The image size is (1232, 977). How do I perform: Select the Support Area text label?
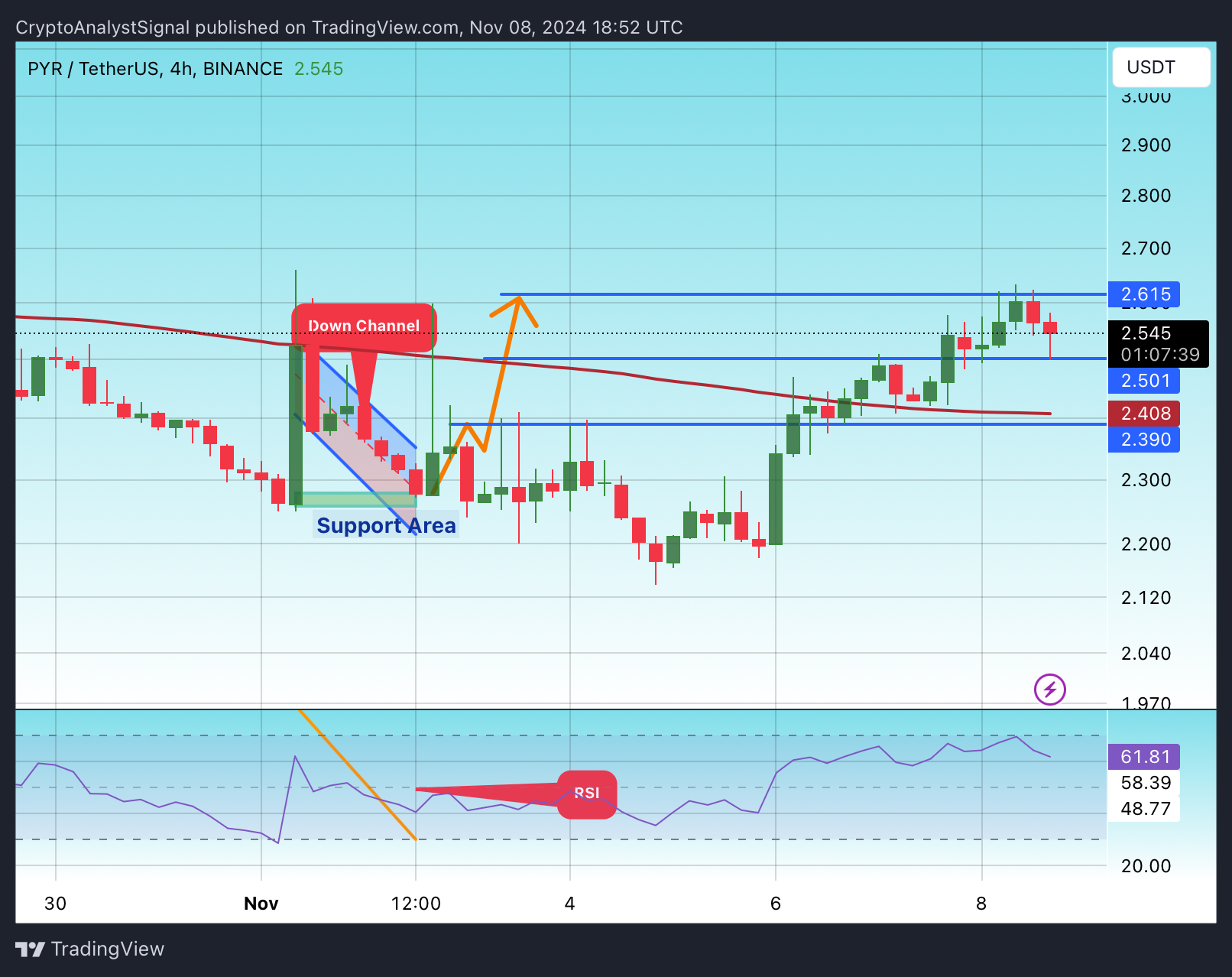click(386, 526)
